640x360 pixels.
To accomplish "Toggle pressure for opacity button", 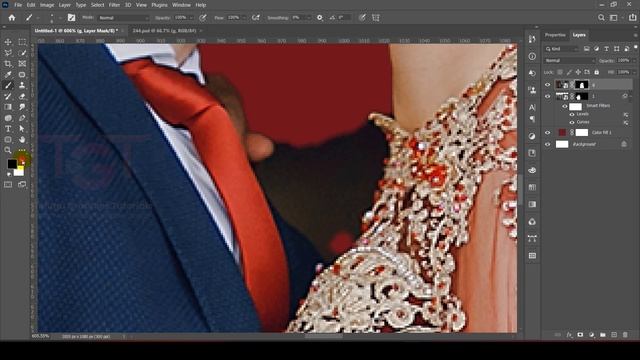I will click(203, 18).
